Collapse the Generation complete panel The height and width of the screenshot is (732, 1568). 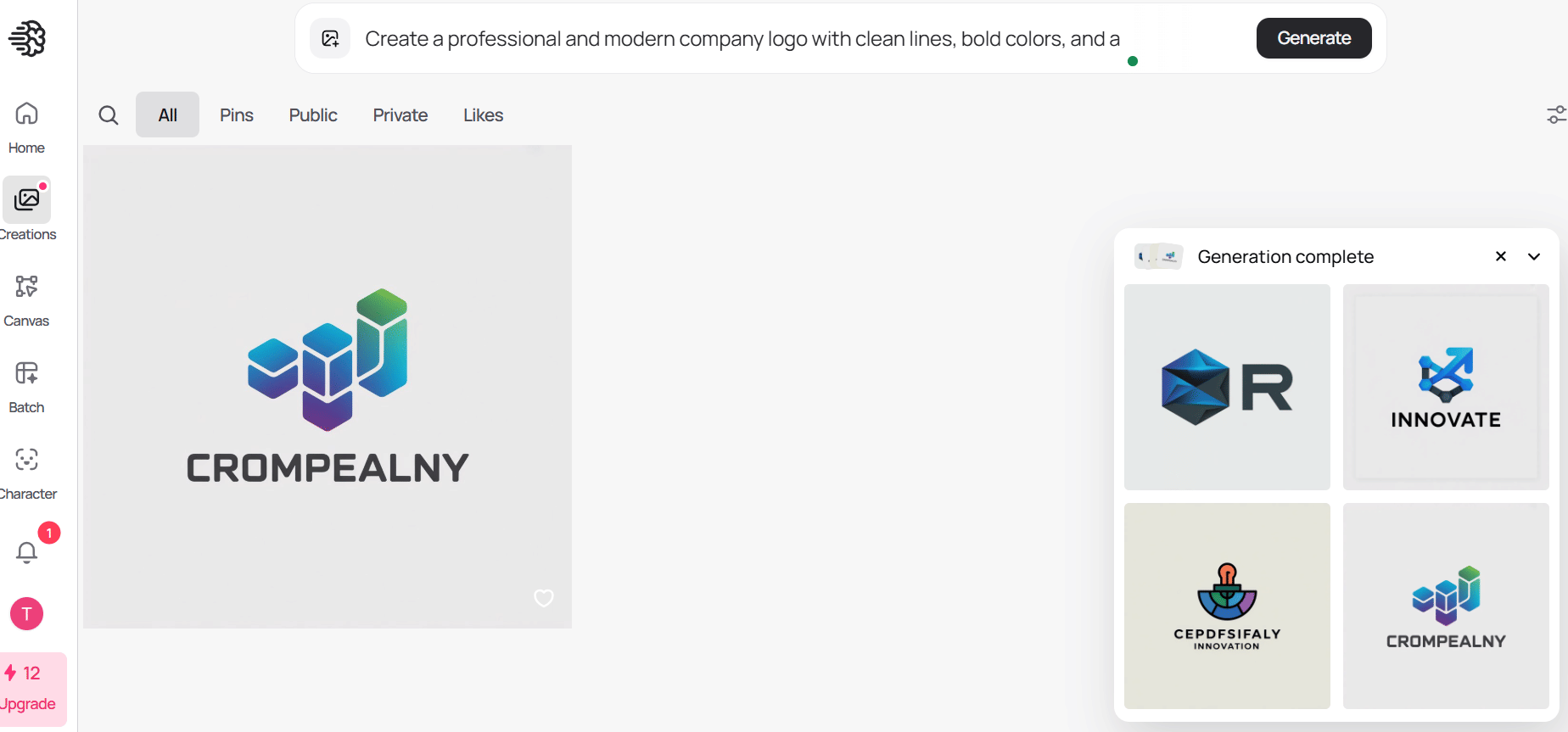pos(1534,256)
